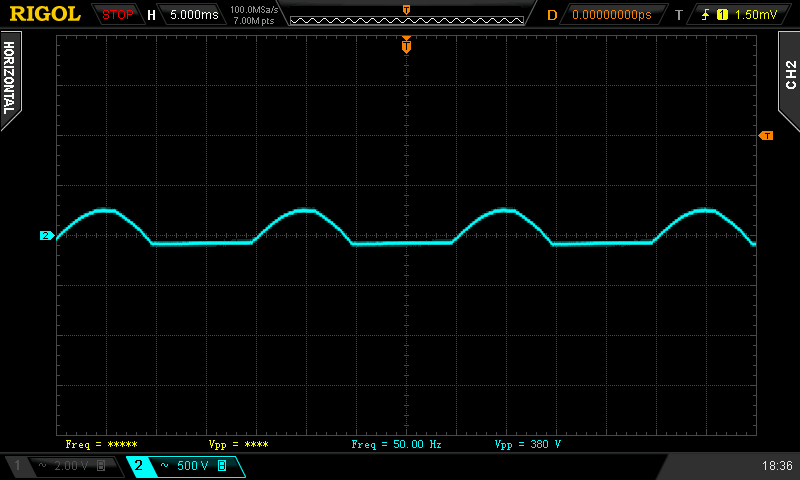Click the Vpp = 380 V measurement
Image resolution: width=800 pixels, height=480 pixels.
point(528,443)
